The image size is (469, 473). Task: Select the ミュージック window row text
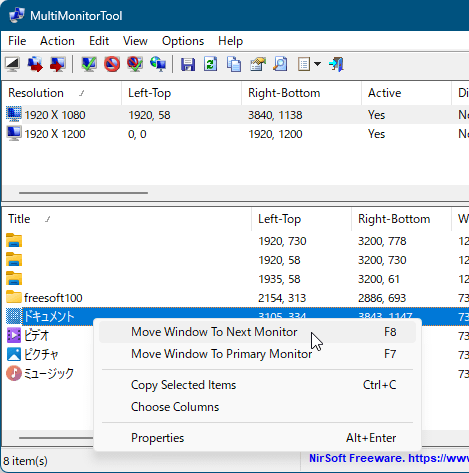coord(49,374)
